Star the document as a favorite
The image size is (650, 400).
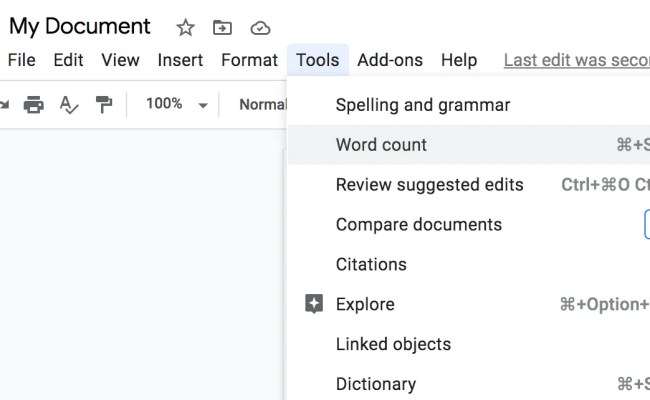(186, 28)
